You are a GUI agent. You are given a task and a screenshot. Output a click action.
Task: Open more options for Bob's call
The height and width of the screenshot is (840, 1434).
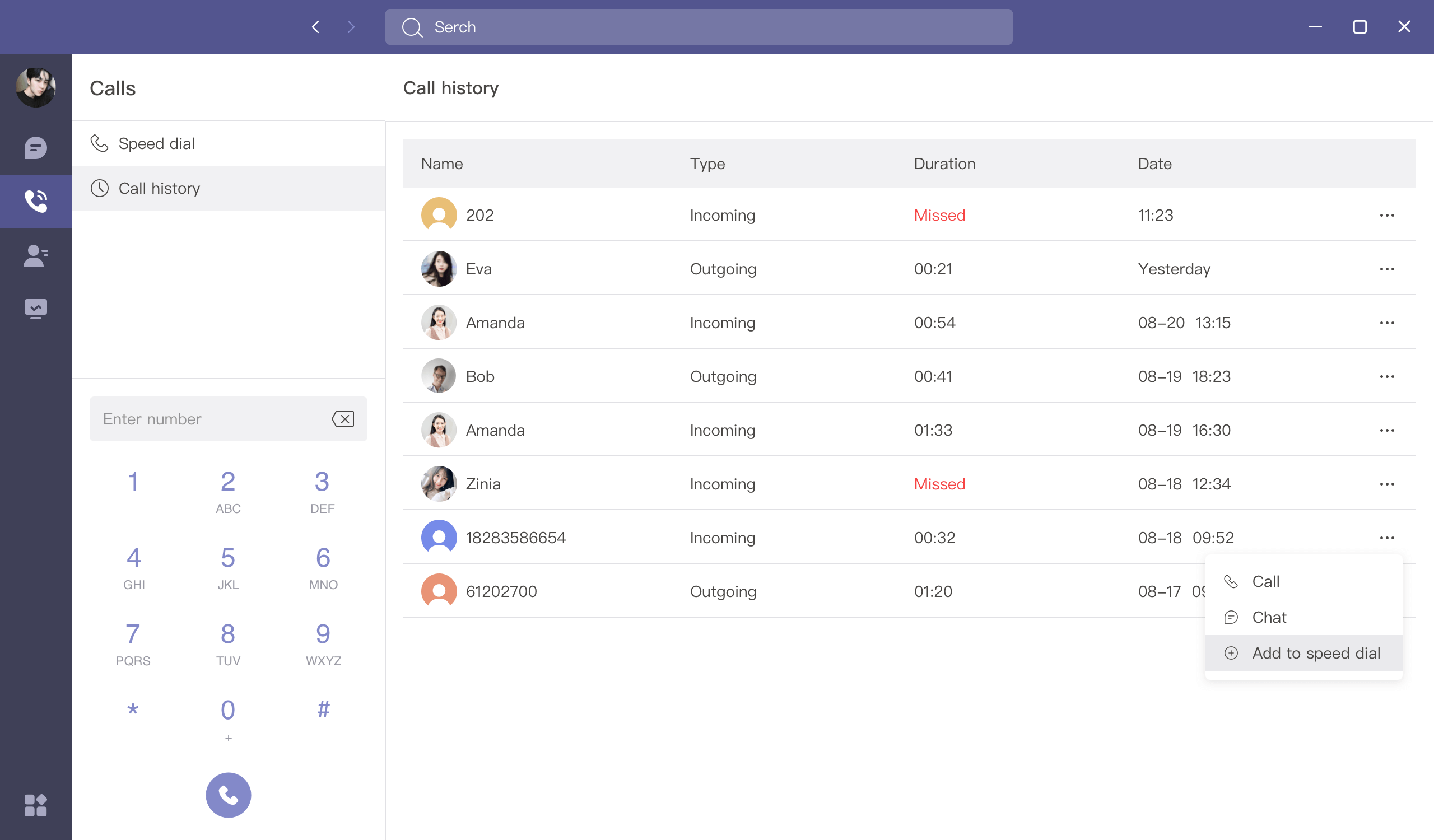point(1386,376)
